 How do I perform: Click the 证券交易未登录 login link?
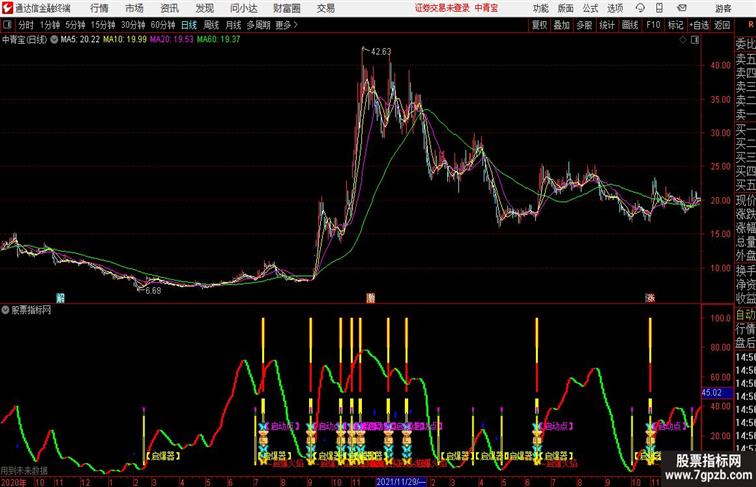pos(442,8)
